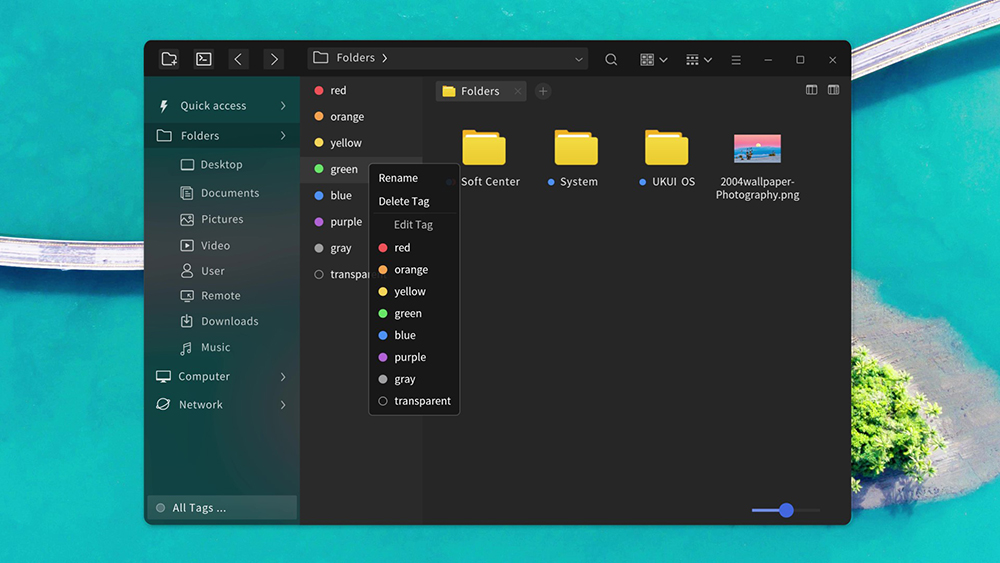Image resolution: width=1000 pixels, height=563 pixels.
Task: Select the 2004wallpaper-Photography.png thumbnail
Action: 757,149
